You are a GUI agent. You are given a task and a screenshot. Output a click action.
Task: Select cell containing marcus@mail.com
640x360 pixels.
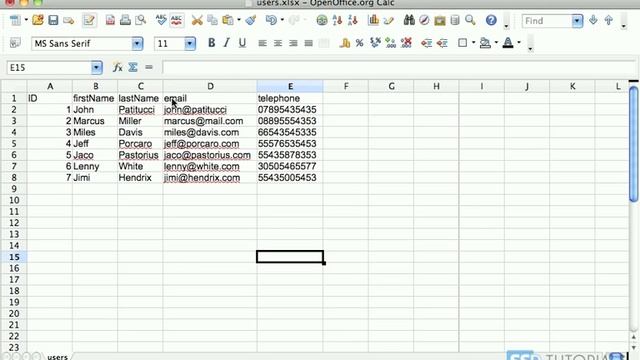click(x=210, y=121)
